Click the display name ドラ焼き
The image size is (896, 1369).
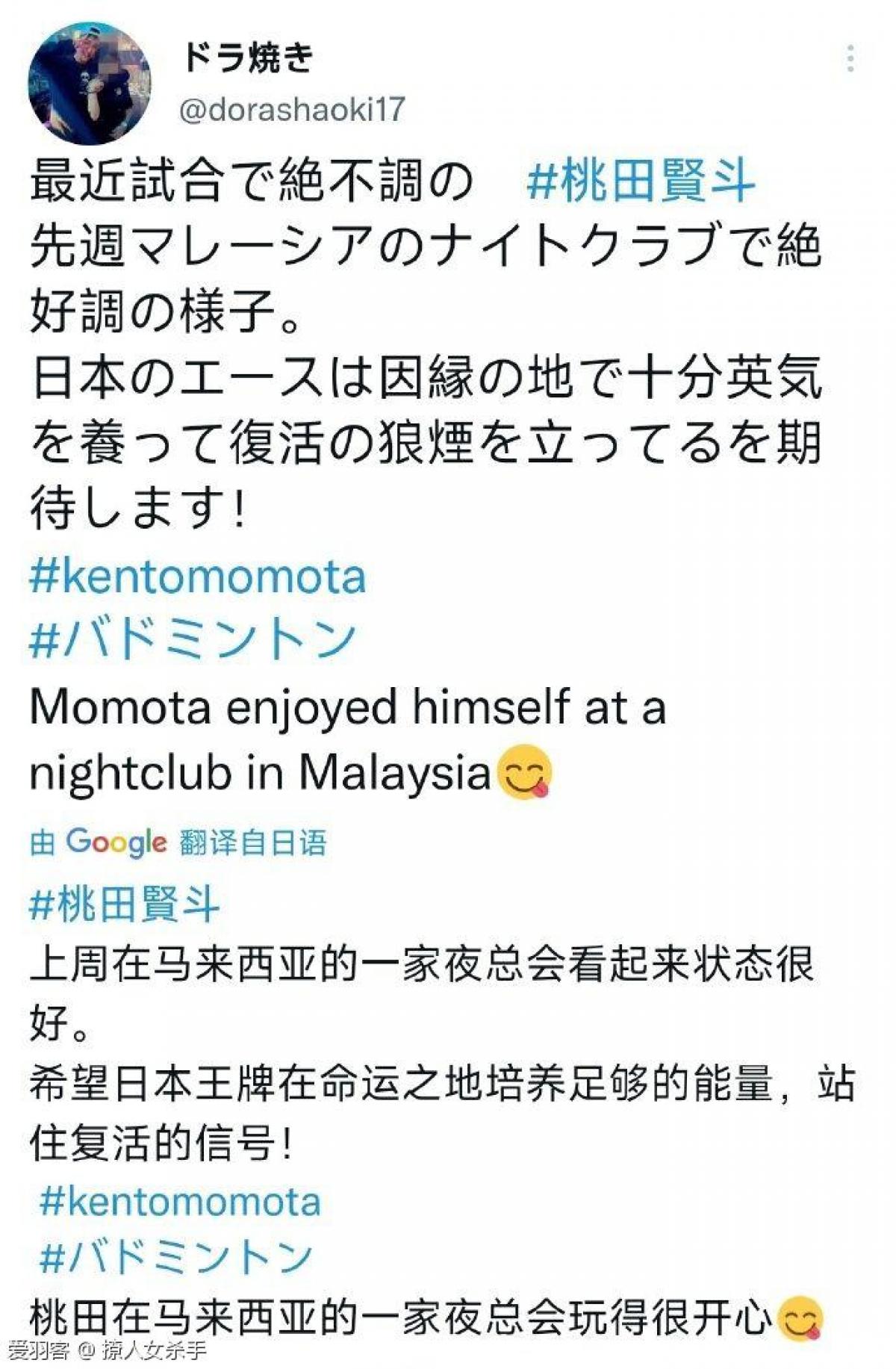pyautogui.click(x=248, y=58)
